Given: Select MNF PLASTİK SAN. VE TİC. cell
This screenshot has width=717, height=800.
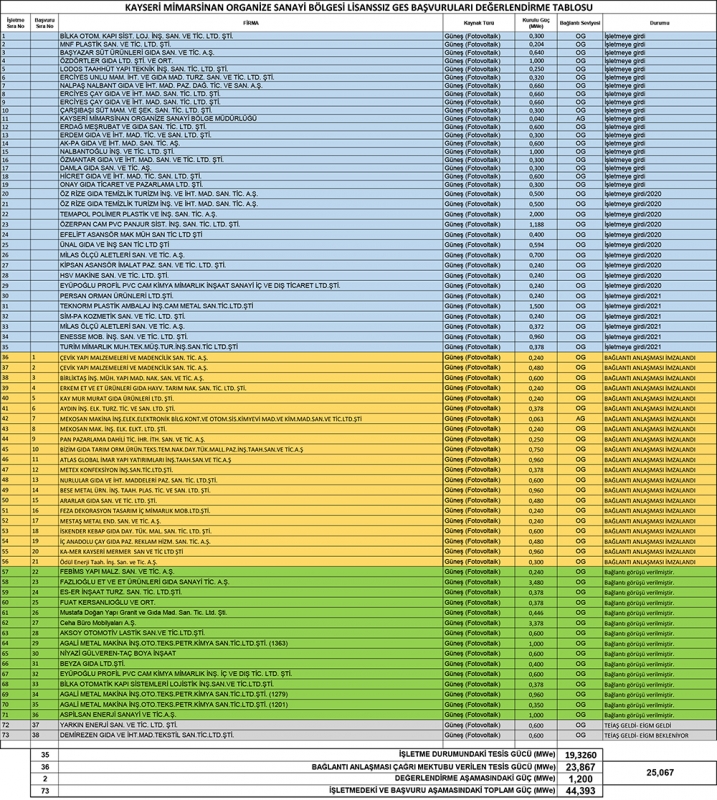Looking at the screenshot, I should click(x=251, y=44).
